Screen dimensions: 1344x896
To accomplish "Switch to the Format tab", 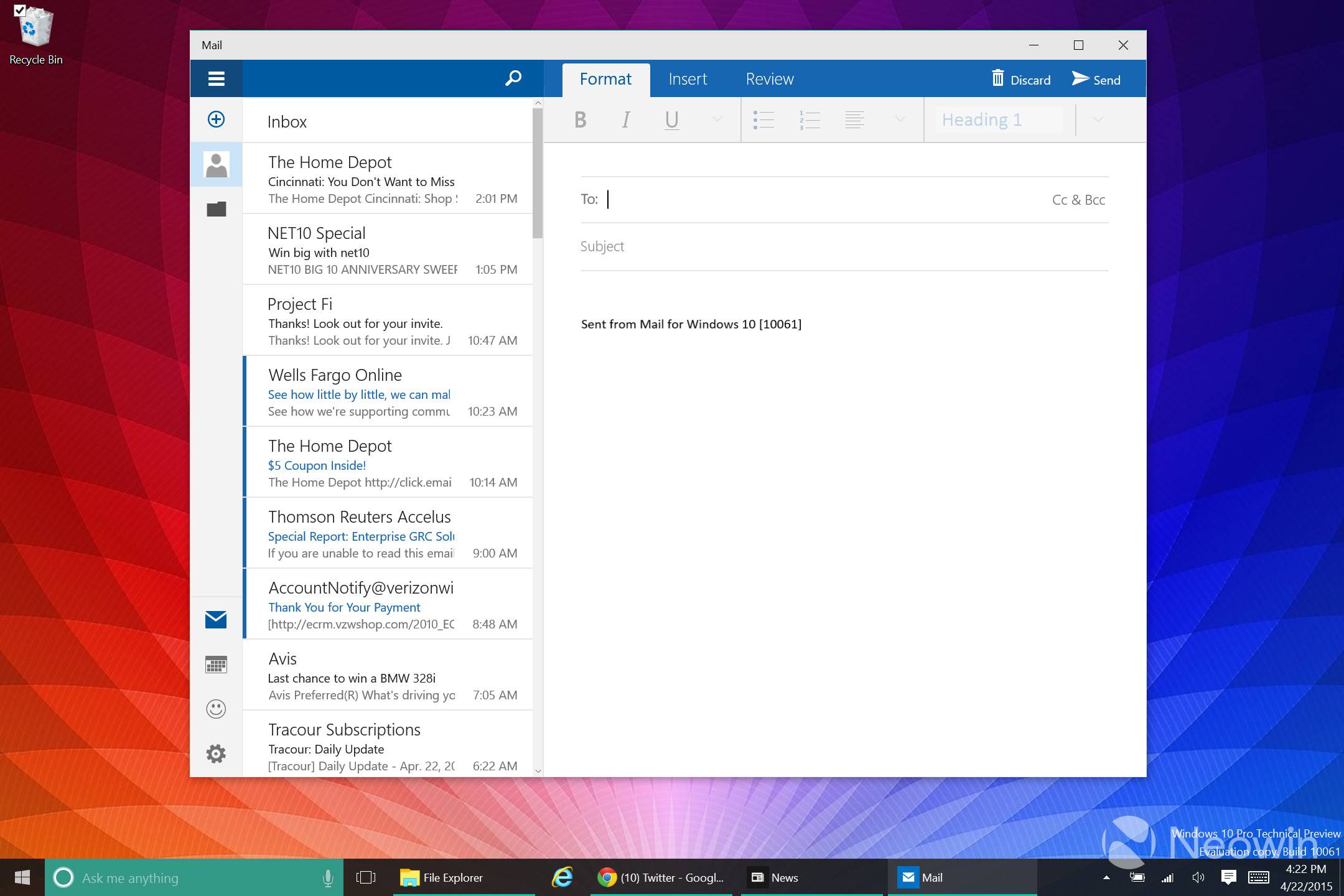I will [605, 79].
